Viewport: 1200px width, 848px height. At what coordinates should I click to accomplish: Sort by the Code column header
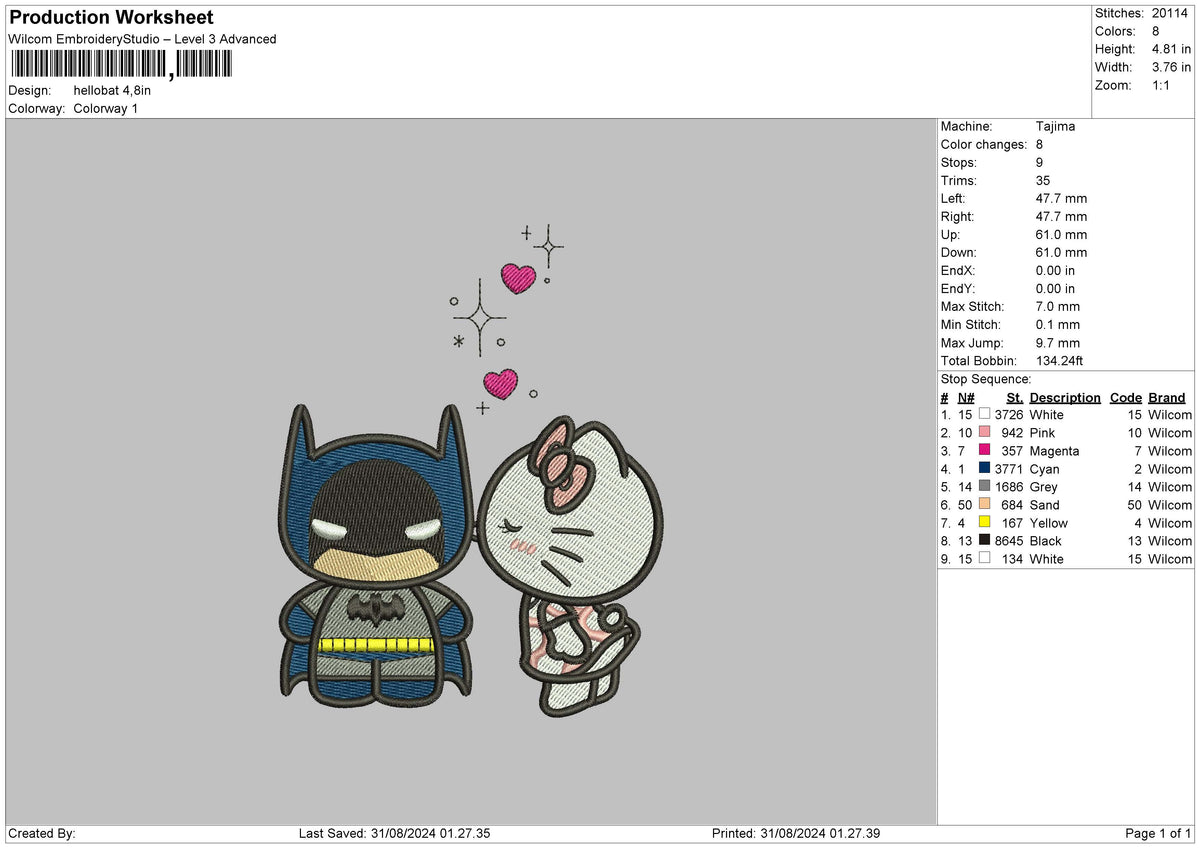point(1125,397)
